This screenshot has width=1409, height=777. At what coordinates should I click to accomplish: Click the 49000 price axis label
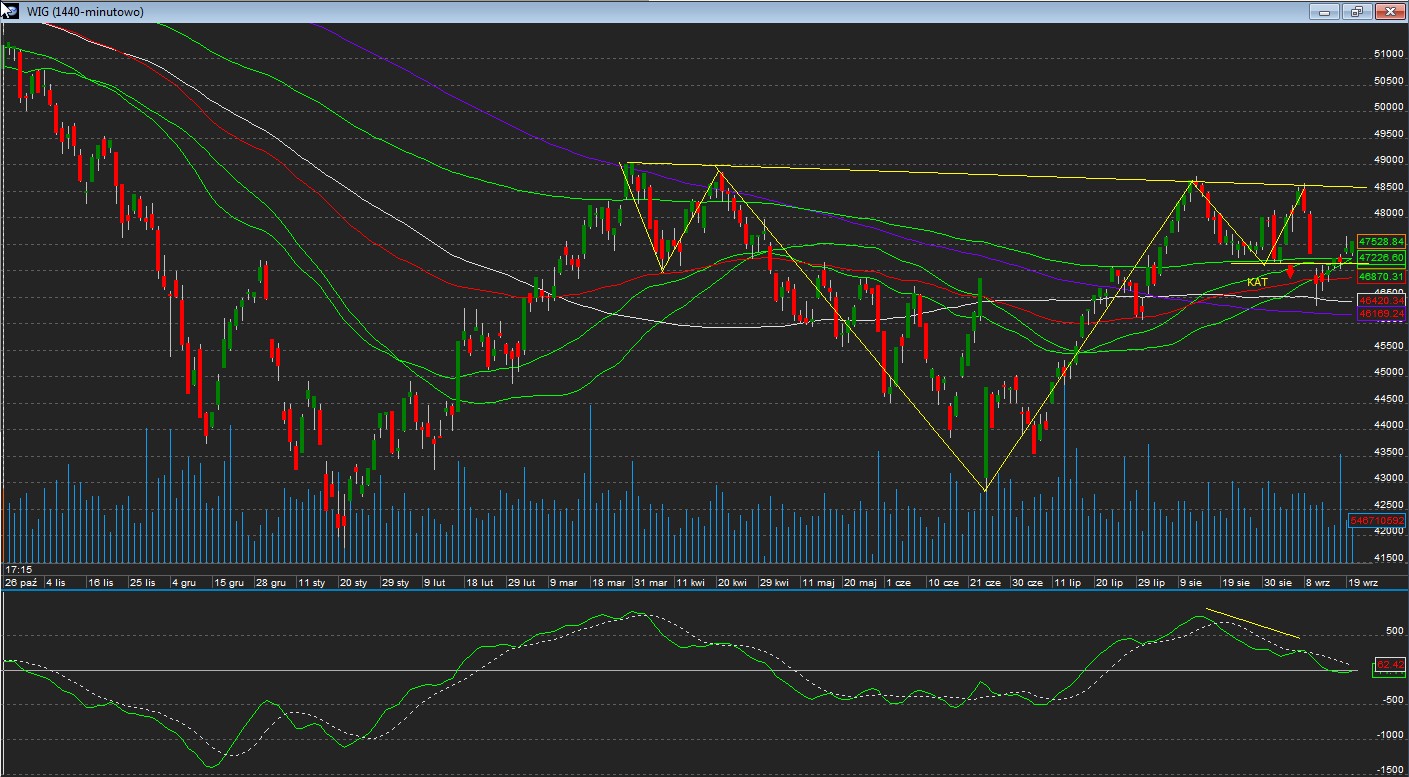click(x=1388, y=160)
